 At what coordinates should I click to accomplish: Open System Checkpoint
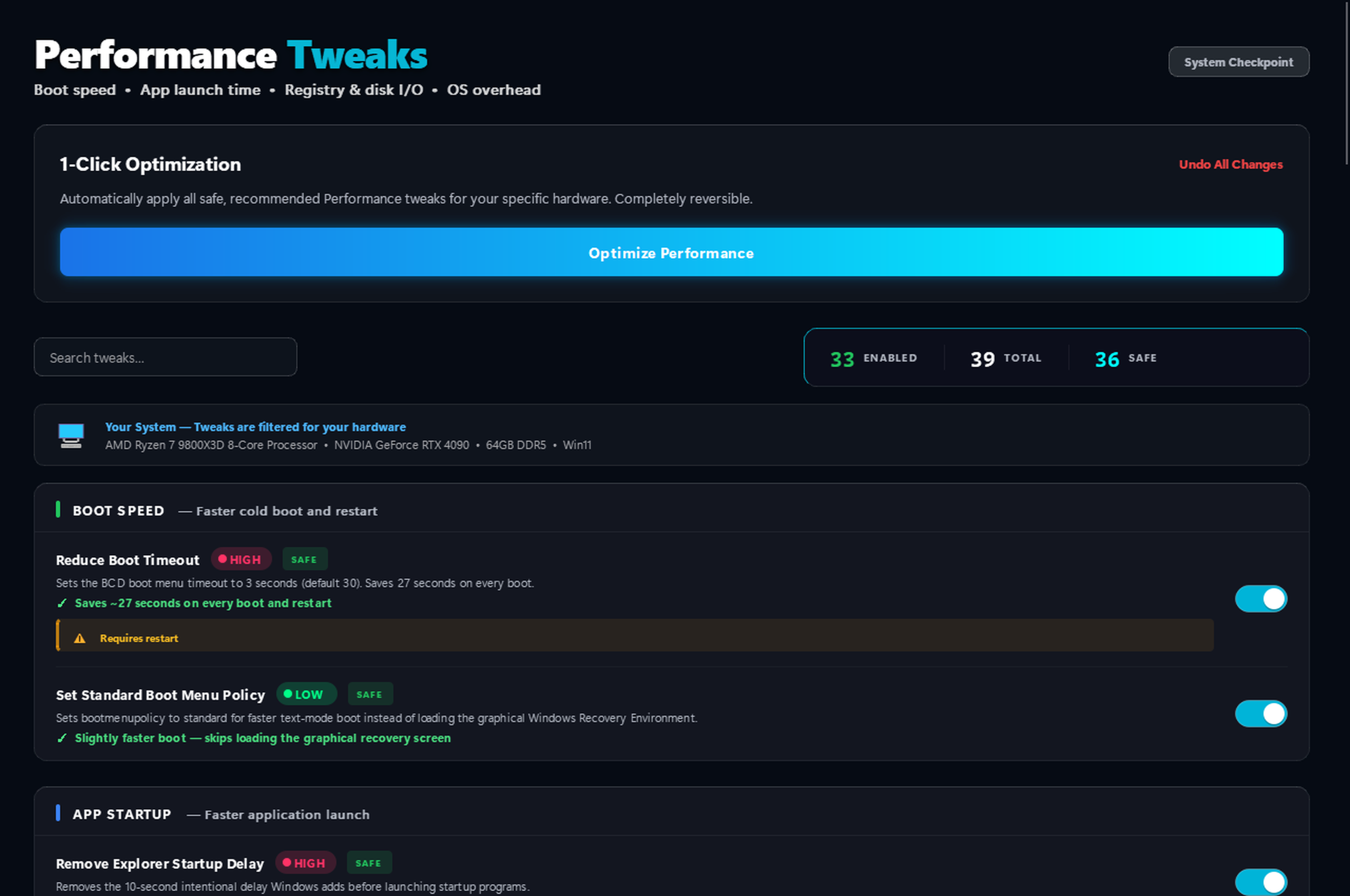(1239, 62)
